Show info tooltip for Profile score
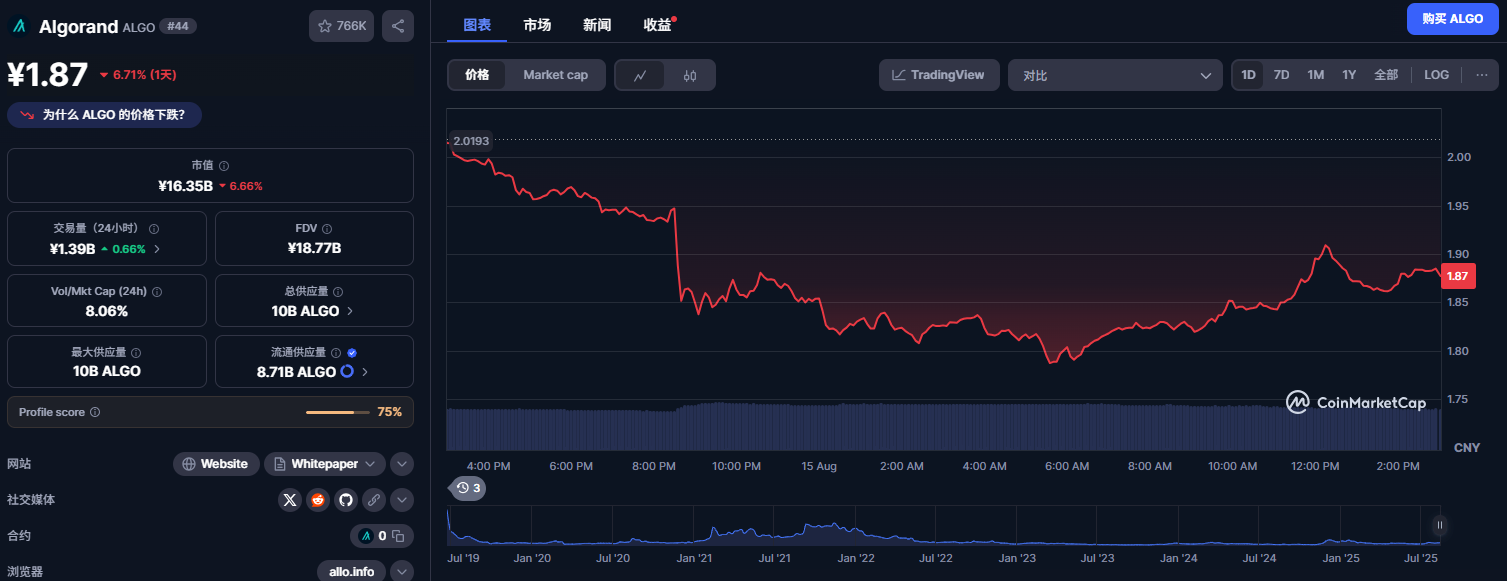The height and width of the screenshot is (581, 1507). click(95, 412)
